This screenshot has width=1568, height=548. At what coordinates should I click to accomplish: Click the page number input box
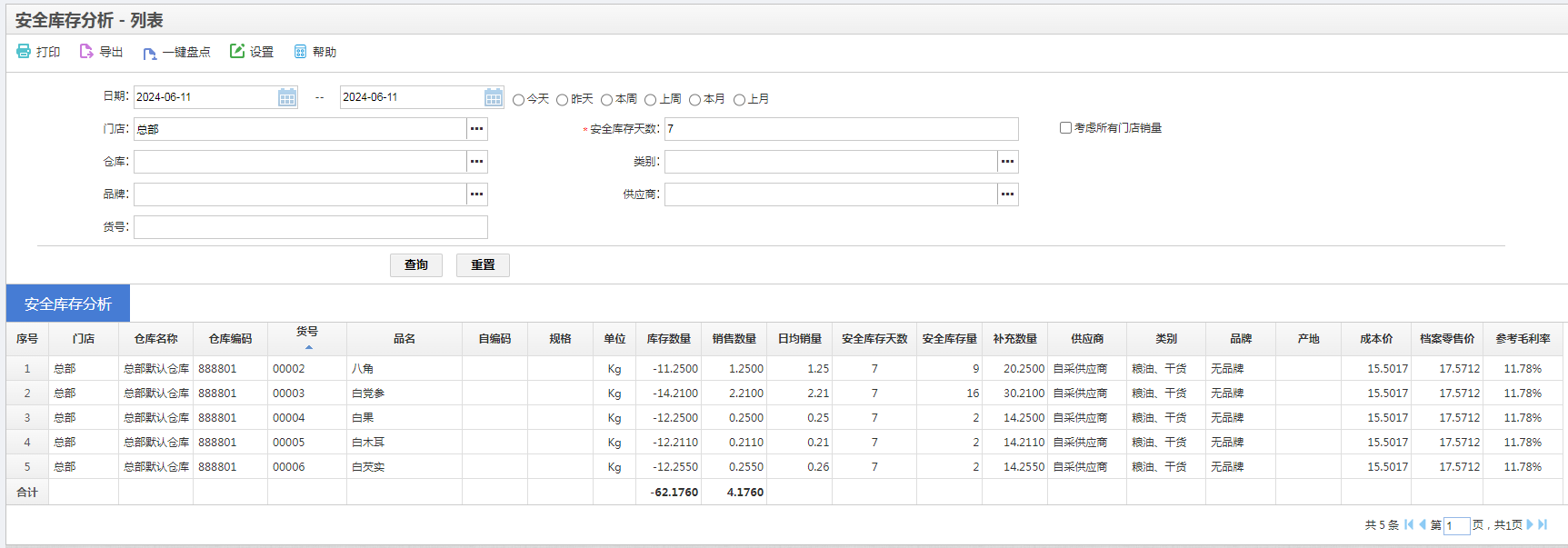click(x=1457, y=525)
